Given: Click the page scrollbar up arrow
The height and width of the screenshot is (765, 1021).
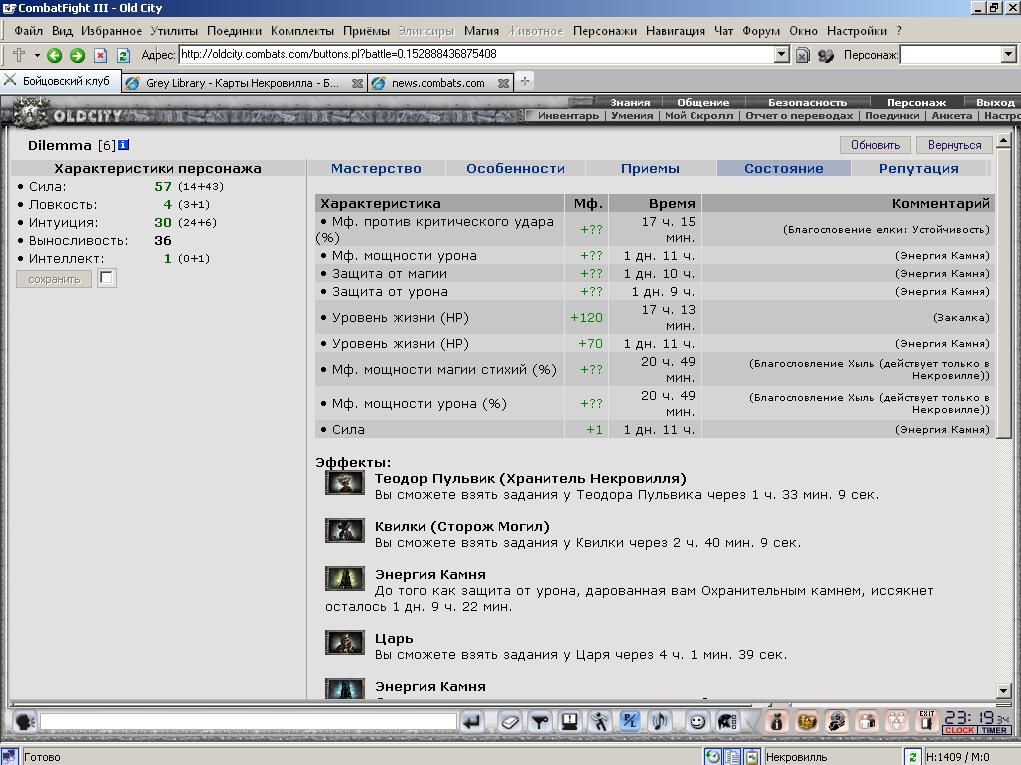Looking at the screenshot, I should click(x=1003, y=141).
